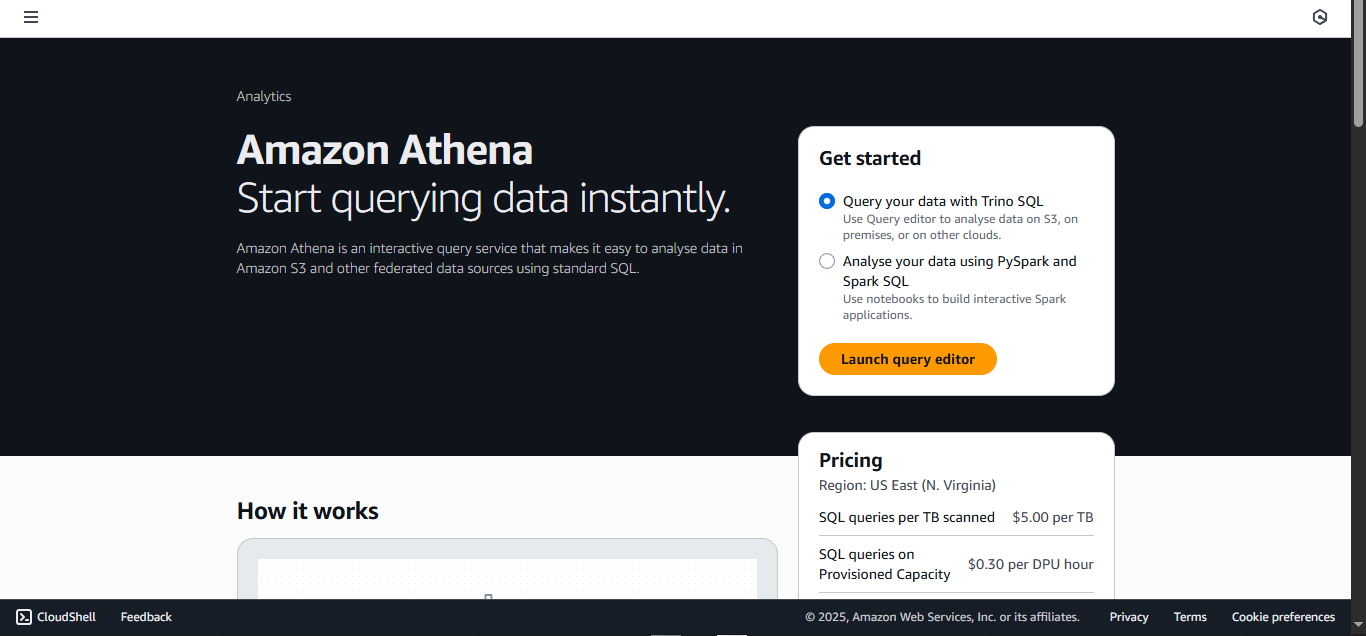The width and height of the screenshot is (1366, 636).
Task: Open the Terms link
Action: tap(1190, 617)
